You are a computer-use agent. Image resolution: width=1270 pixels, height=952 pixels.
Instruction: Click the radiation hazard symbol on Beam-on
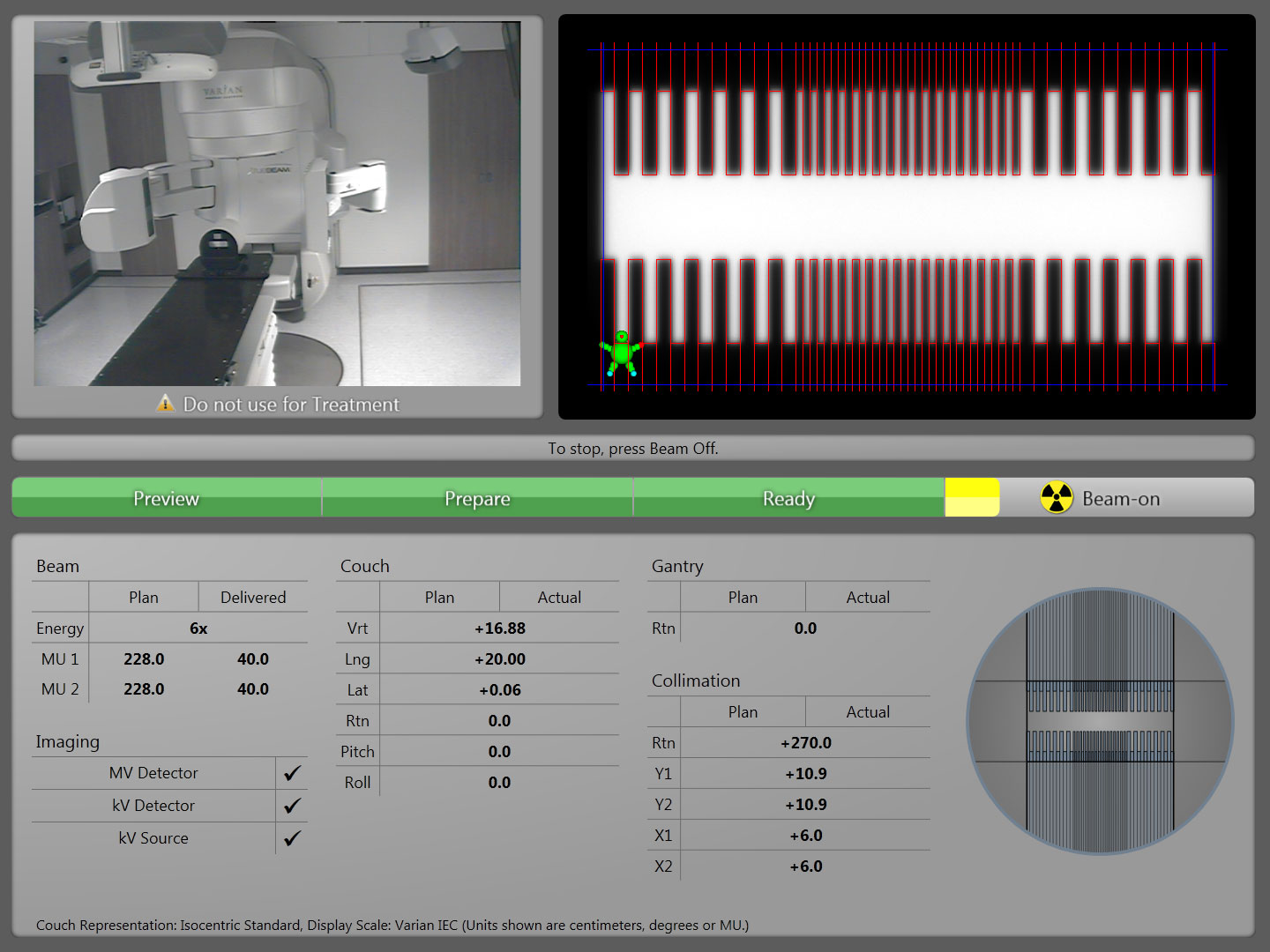click(x=1055, y=498)
